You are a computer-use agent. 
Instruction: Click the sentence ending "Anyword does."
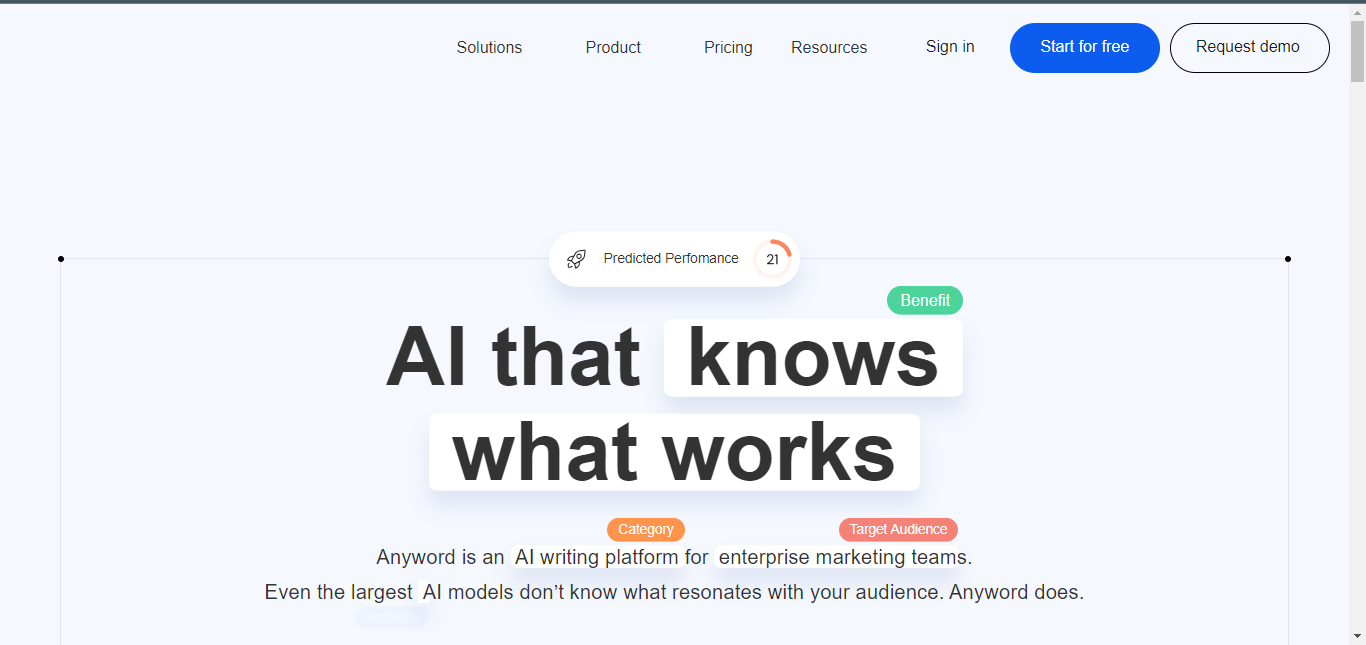pos(674,592)
